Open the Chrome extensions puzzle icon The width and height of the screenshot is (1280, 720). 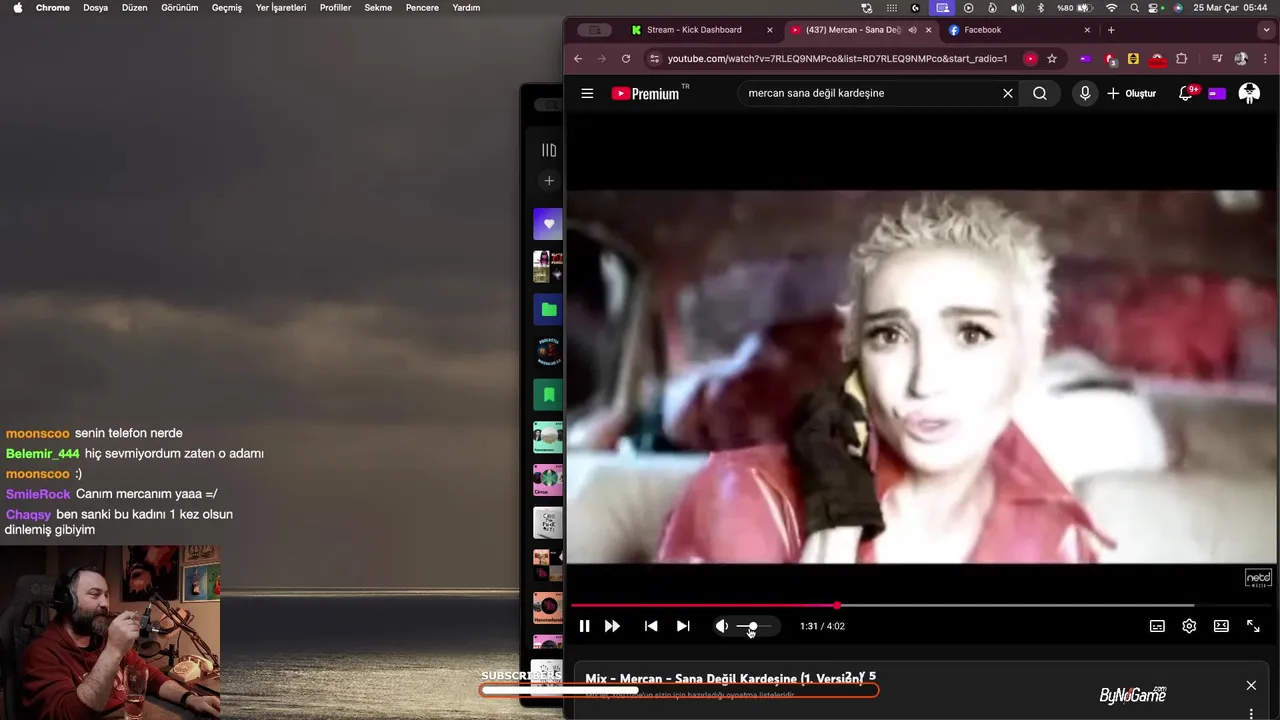(x=1181, y=59)
